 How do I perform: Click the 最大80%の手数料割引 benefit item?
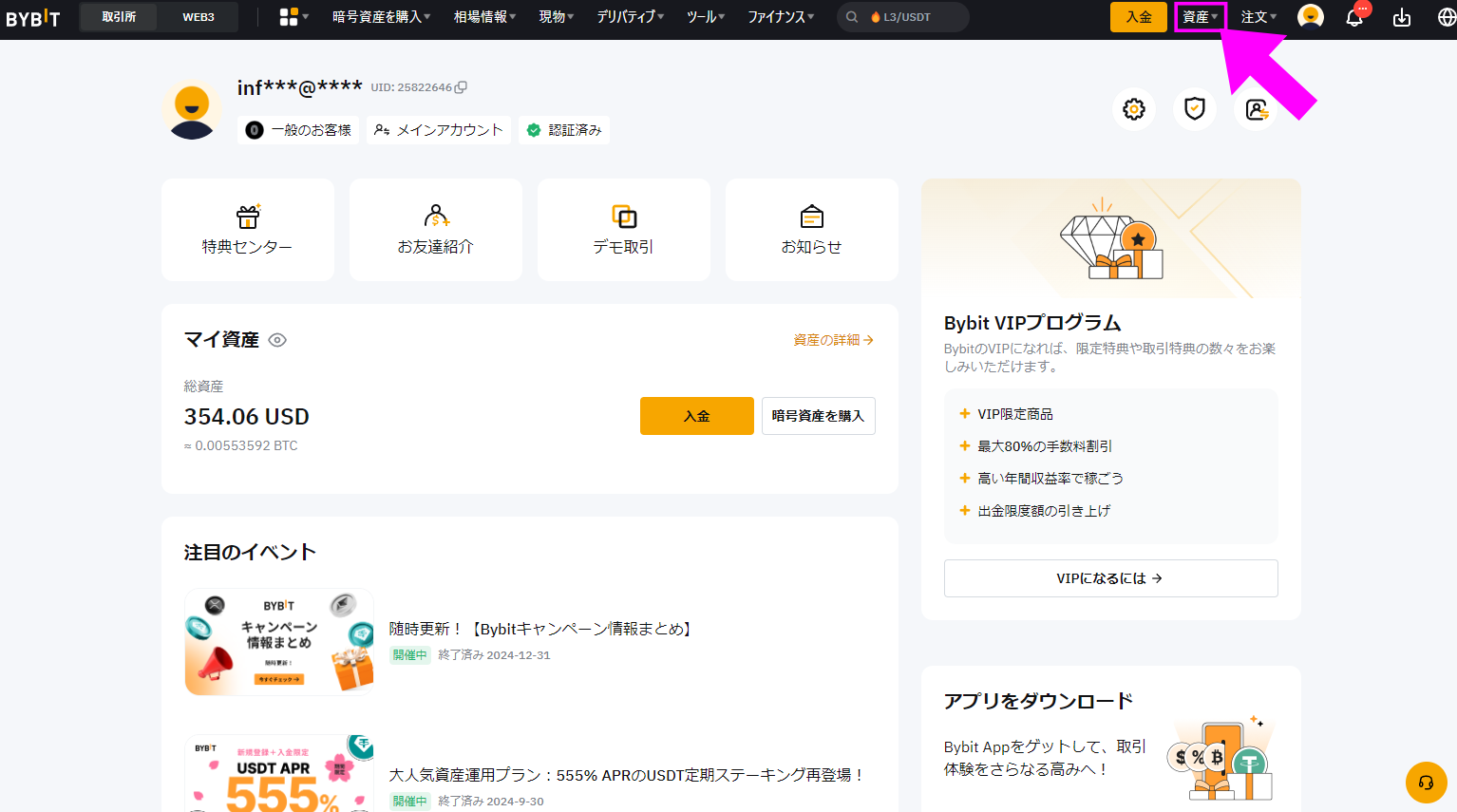(1036, 446)
